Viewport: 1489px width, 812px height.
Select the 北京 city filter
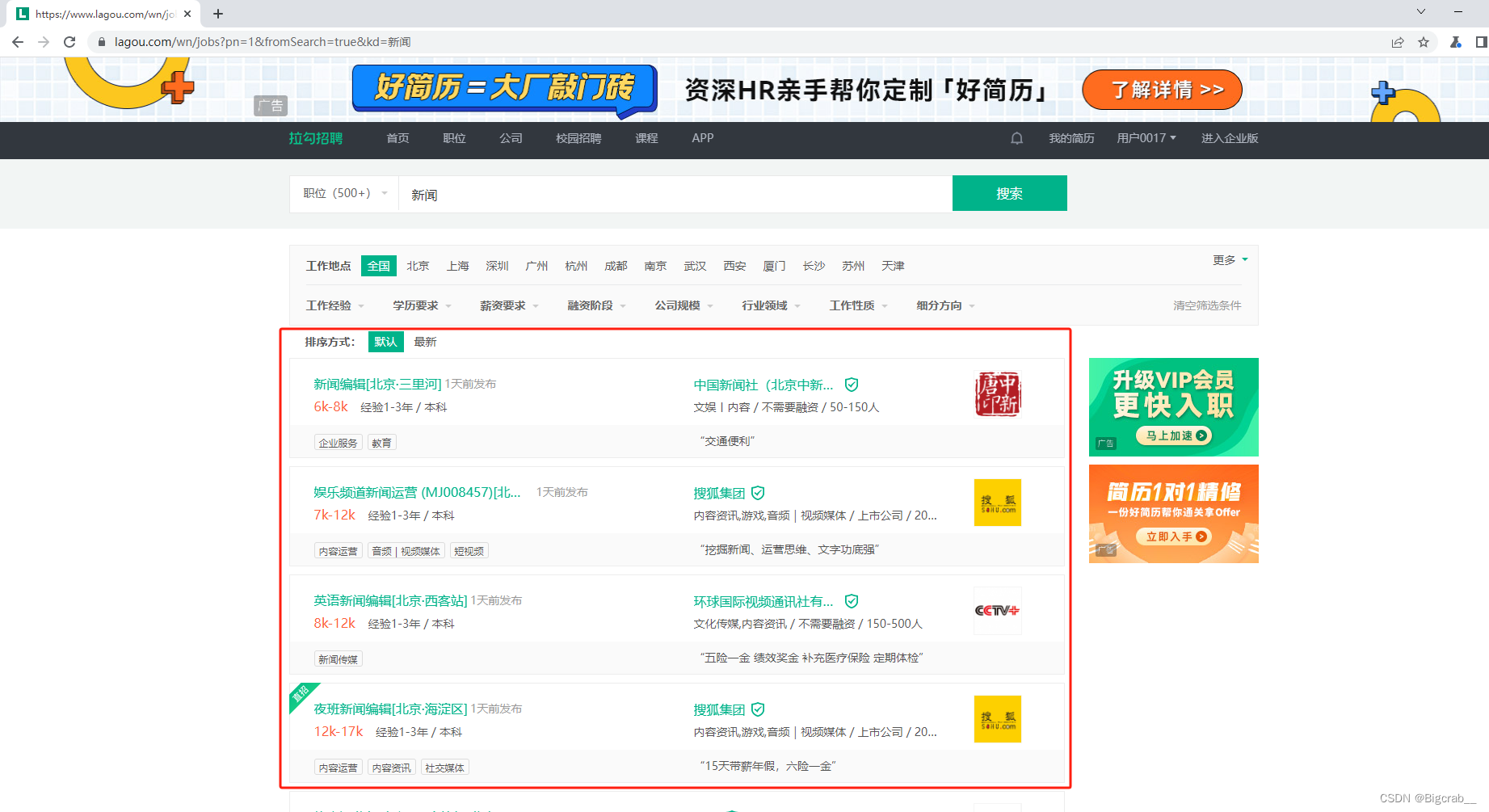418,265
